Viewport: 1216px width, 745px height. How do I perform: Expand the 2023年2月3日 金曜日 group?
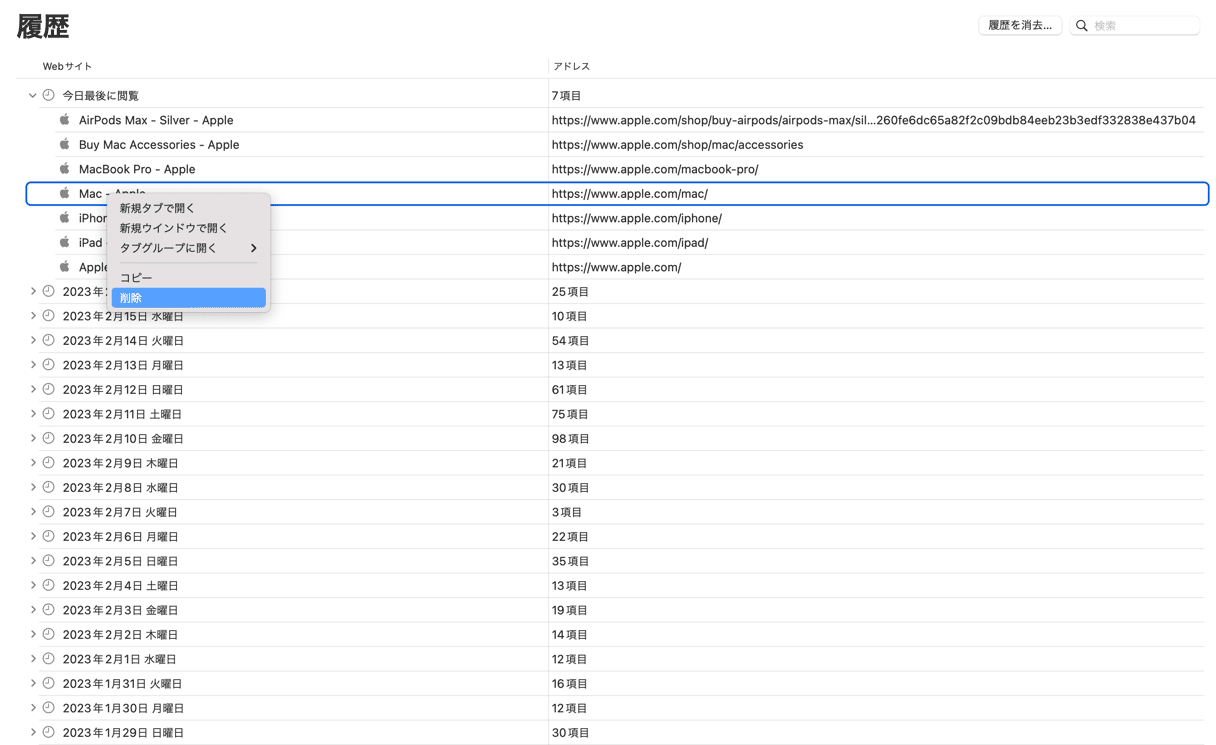coord(33,609)
